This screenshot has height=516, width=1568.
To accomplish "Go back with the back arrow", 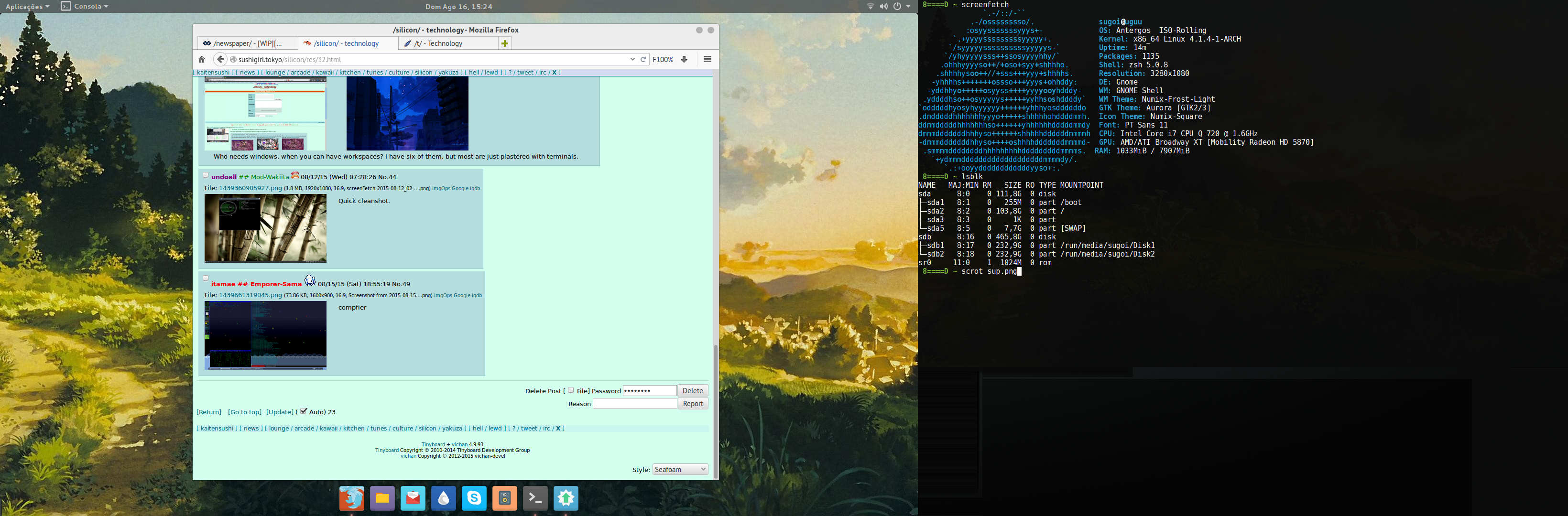I will (x=220, y=60).
